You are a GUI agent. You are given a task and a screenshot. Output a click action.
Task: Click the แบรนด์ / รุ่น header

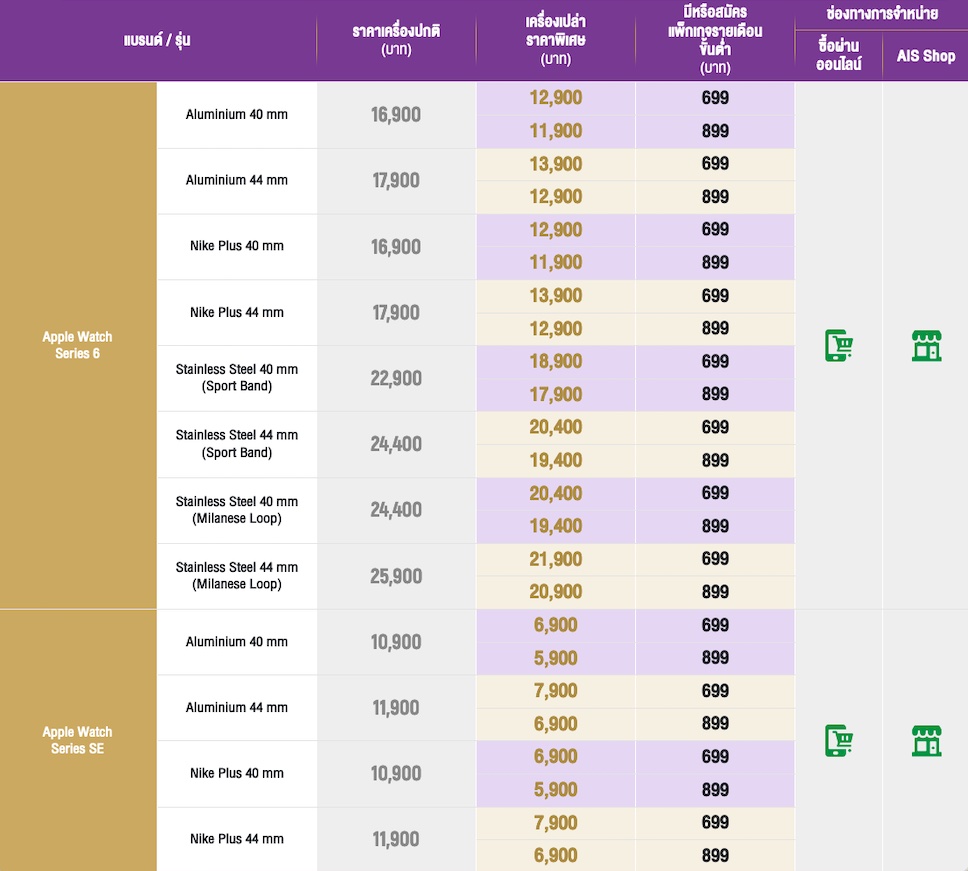coord(157,40)
